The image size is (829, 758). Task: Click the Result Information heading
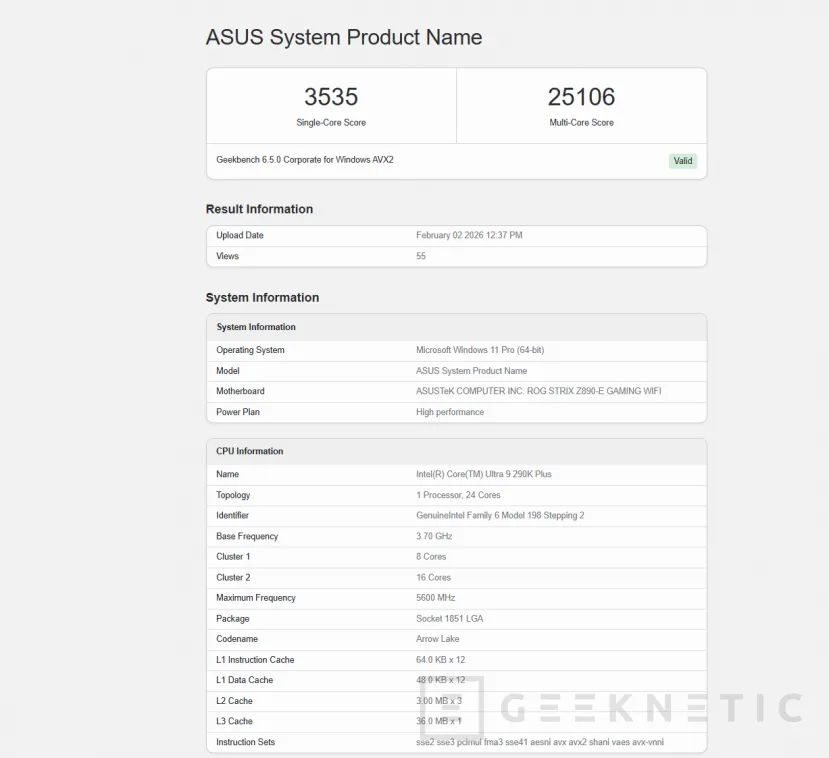coord(259,209)
